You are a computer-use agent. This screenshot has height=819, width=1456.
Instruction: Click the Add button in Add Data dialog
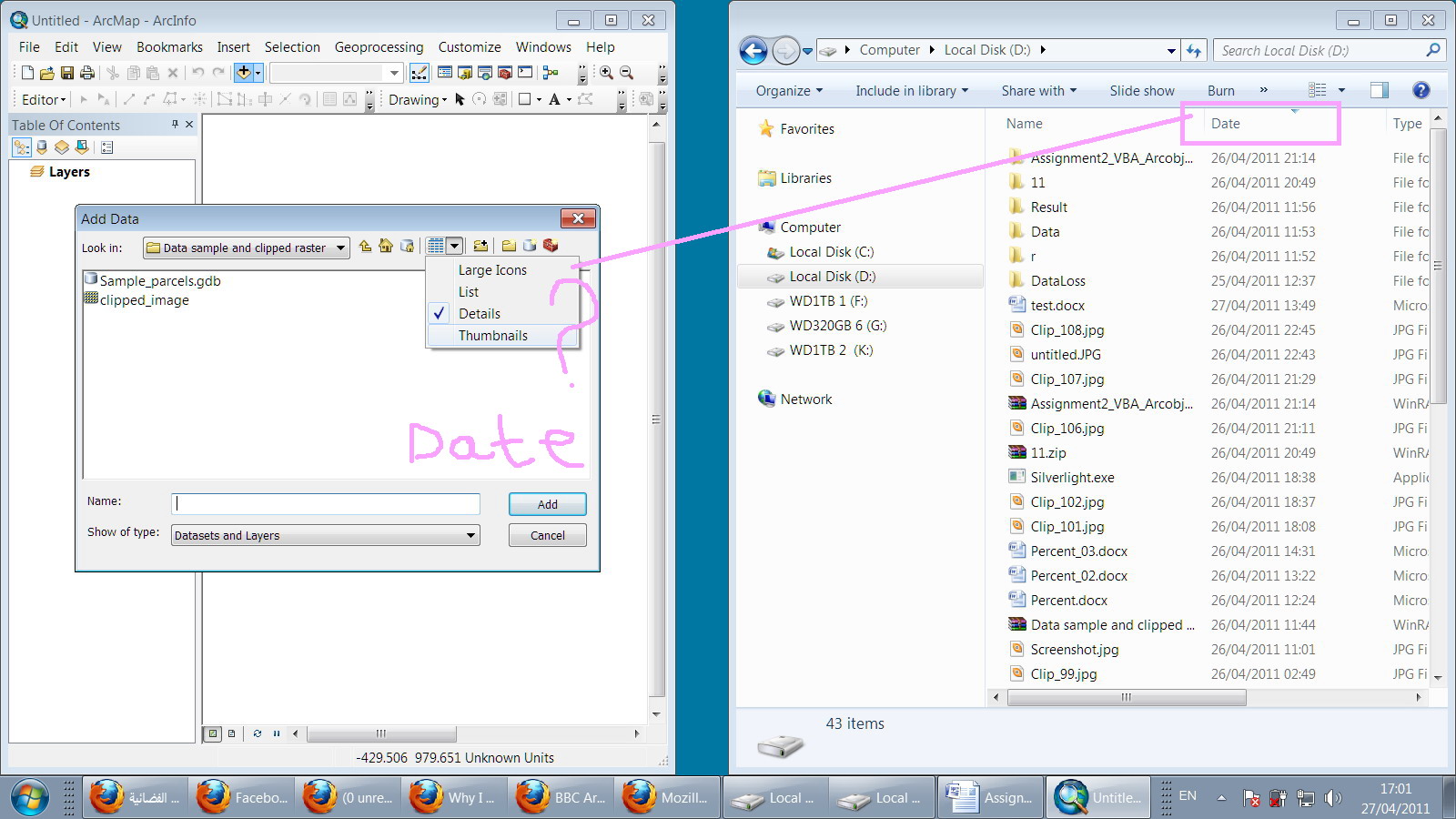tap(548, 504)
